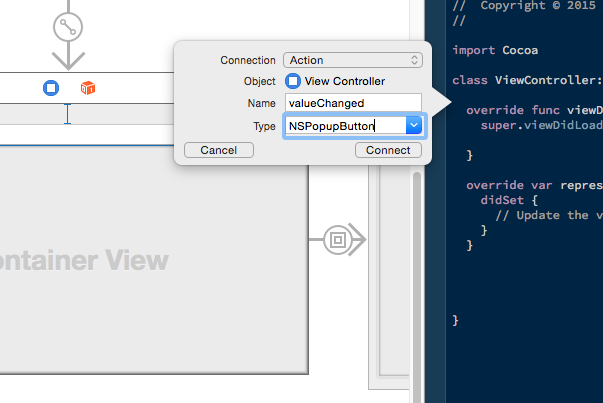Open the Connection dropdown showing Action
The image size is (603, 403).
[x=353, y=60]
